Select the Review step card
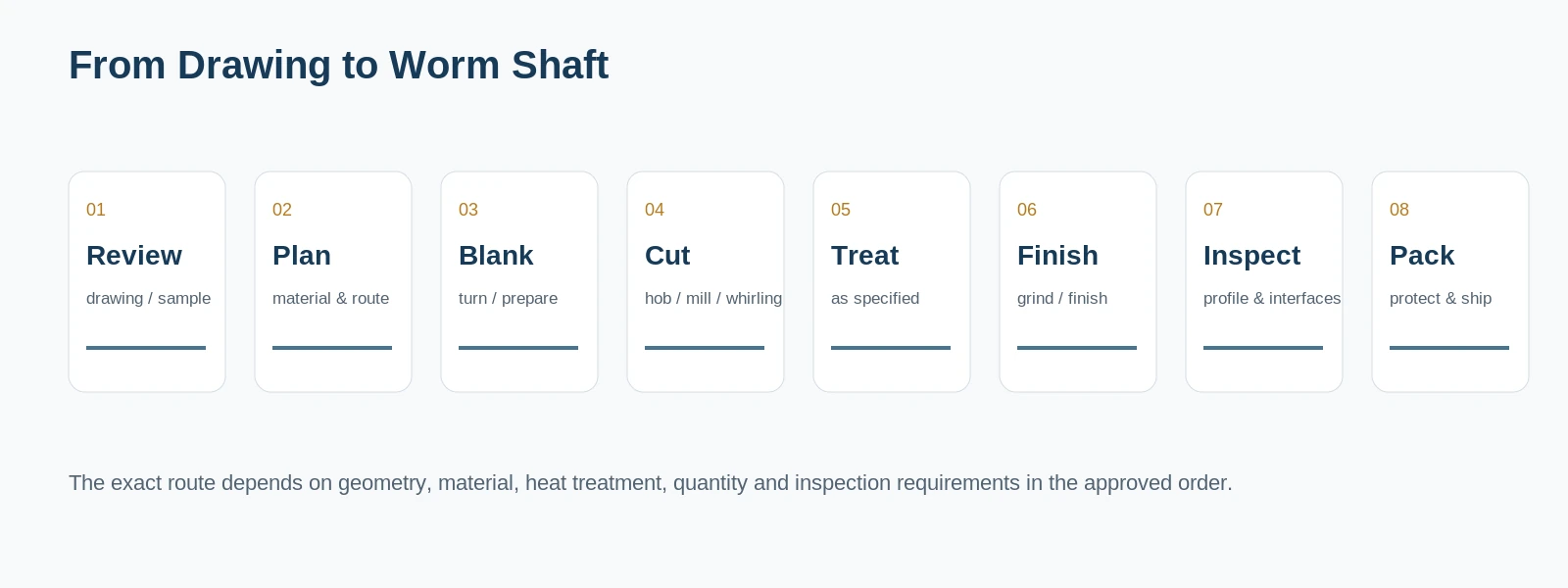Screen dimensions: 1568x588 coord(147,282)
